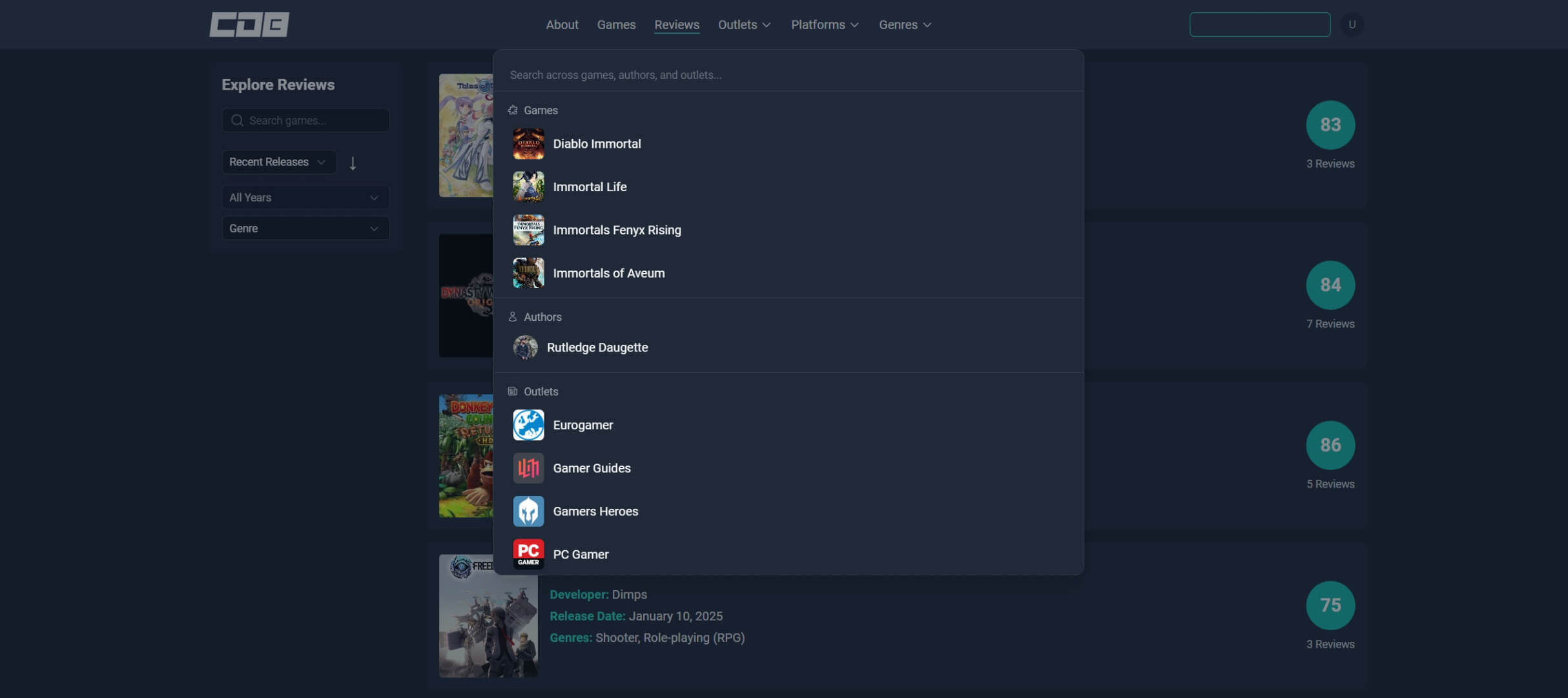Focus the global search across games field
Screen dimensions: 1568x698
pyautogui.click(x=788, y=75)
